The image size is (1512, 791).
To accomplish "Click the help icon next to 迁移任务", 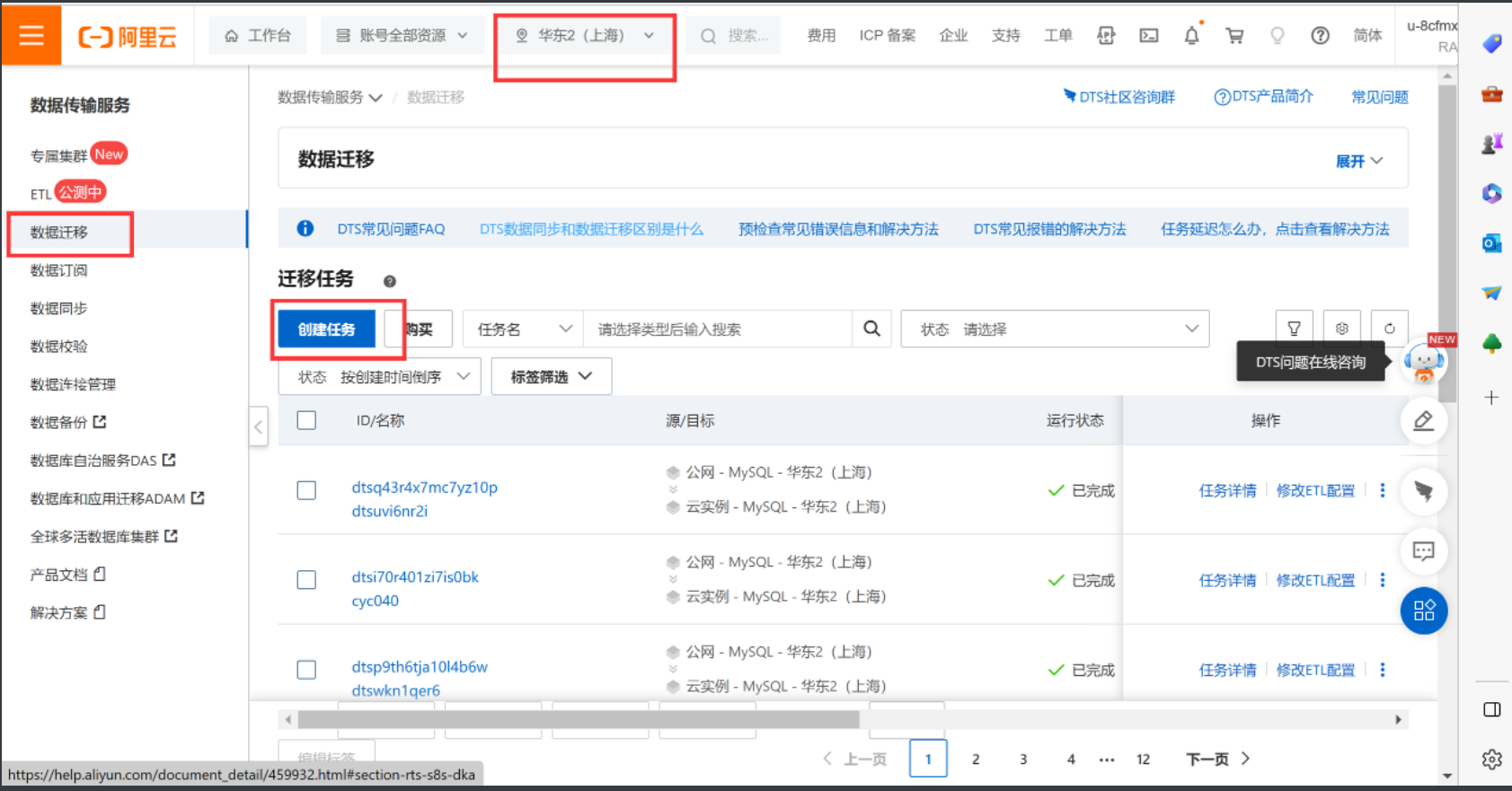I will click(x=390, y=281).
